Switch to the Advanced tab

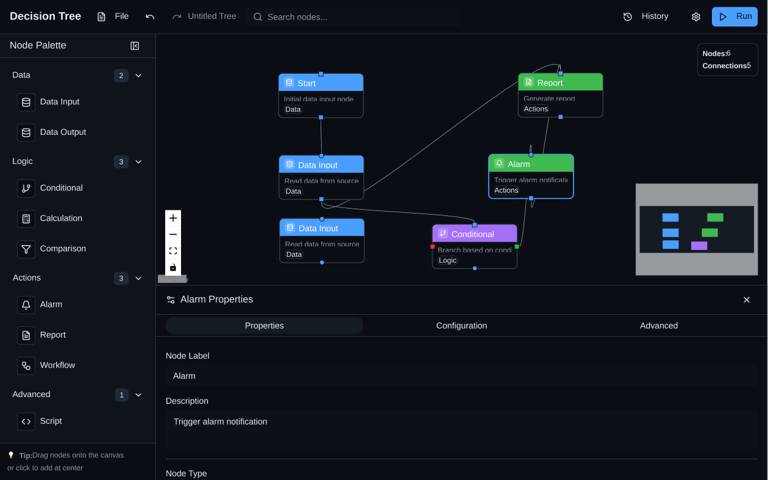point(659,326)
